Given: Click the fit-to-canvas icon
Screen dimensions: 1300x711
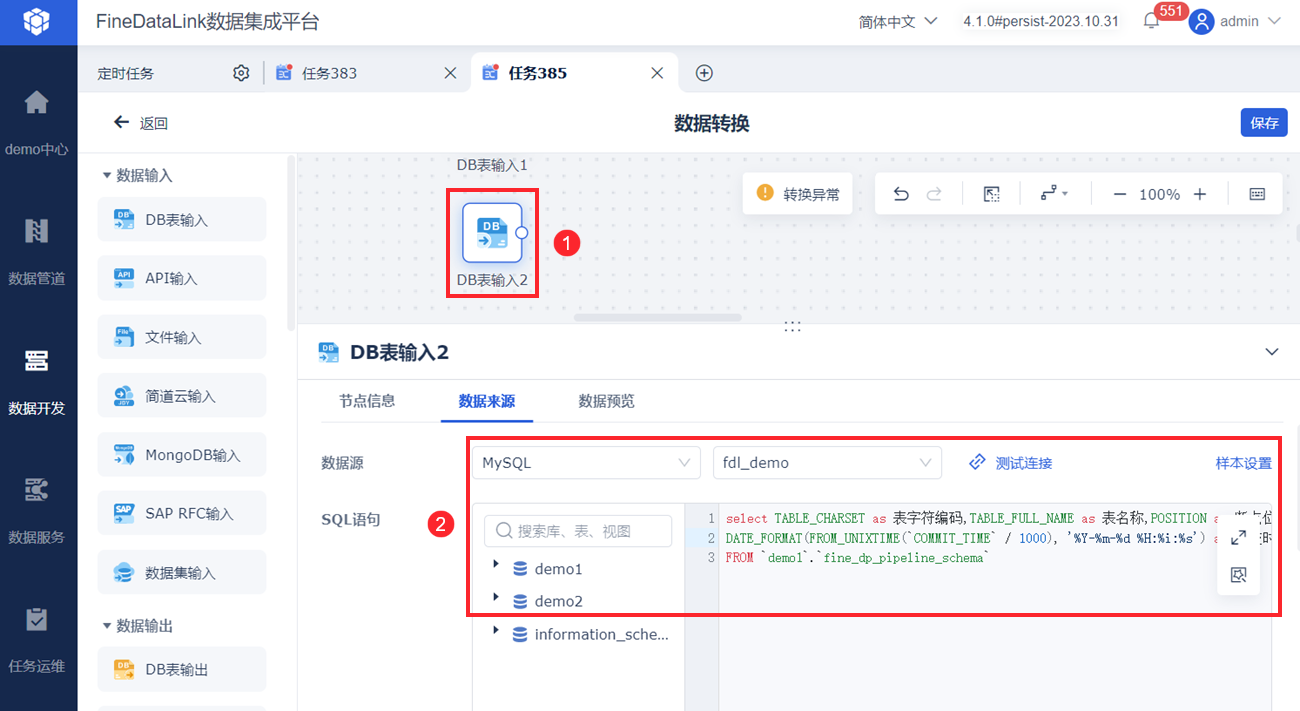Looking at the screenshot, I should coord(992,194).
